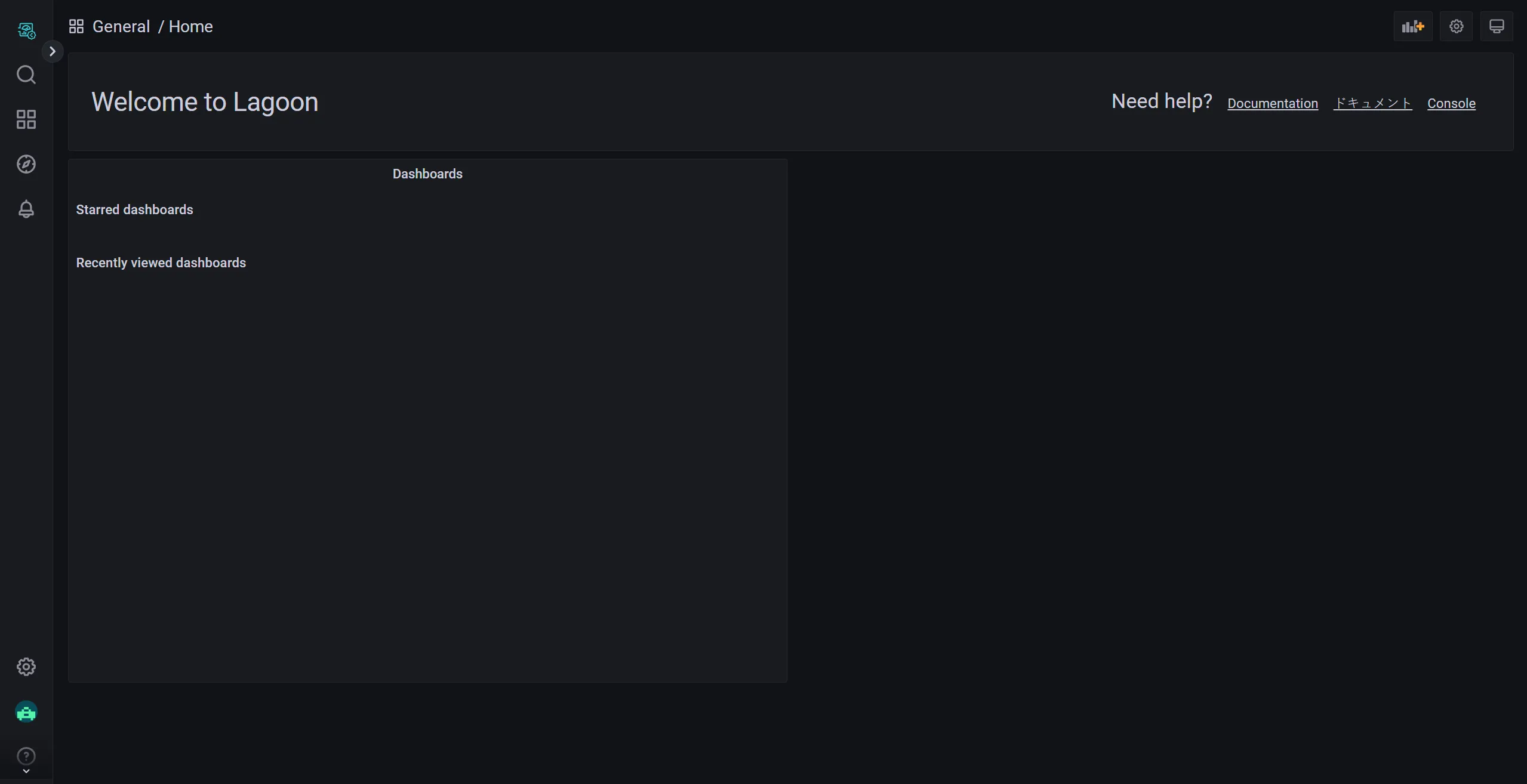The width and height of the screenshot is (1527, 784).
Task: Click the Dashboards panel title
Action: [427, 174]
